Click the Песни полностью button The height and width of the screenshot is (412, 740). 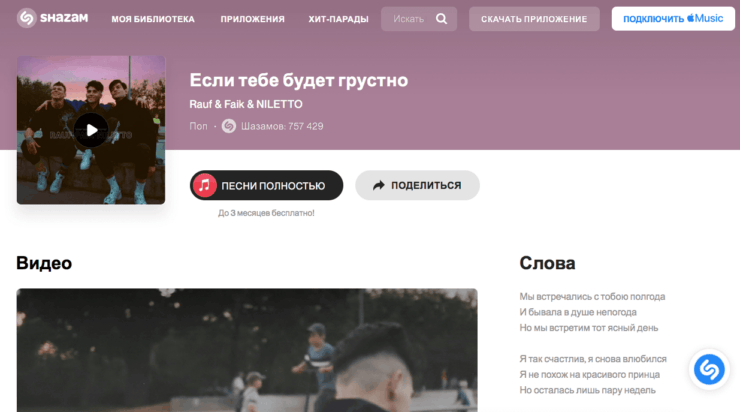point(266,185)
